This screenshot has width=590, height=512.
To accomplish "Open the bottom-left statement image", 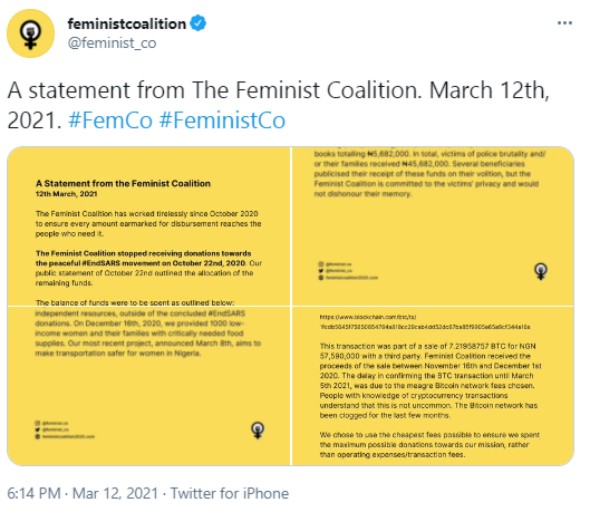I will click(x=149, y=386).
